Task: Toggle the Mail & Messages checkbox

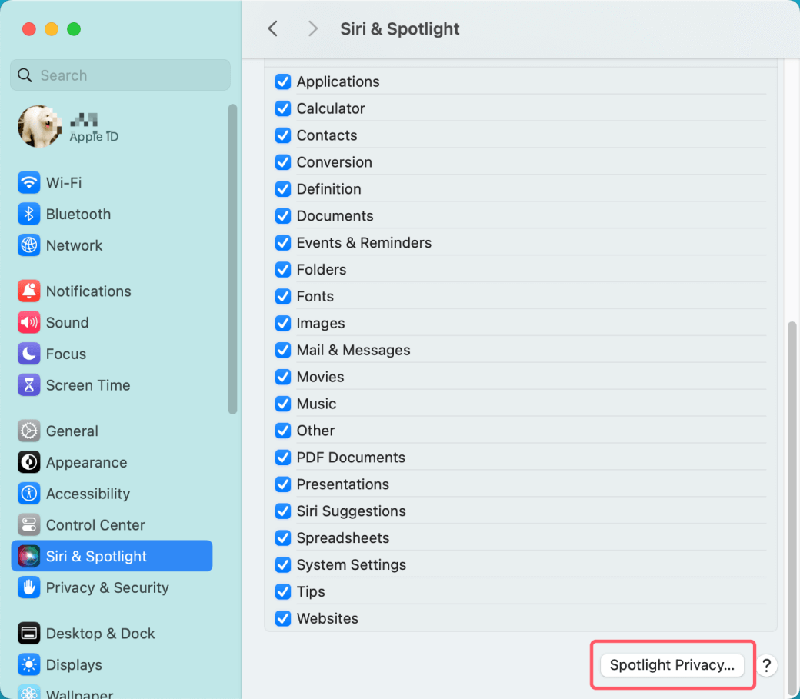Action: point(283,350)
